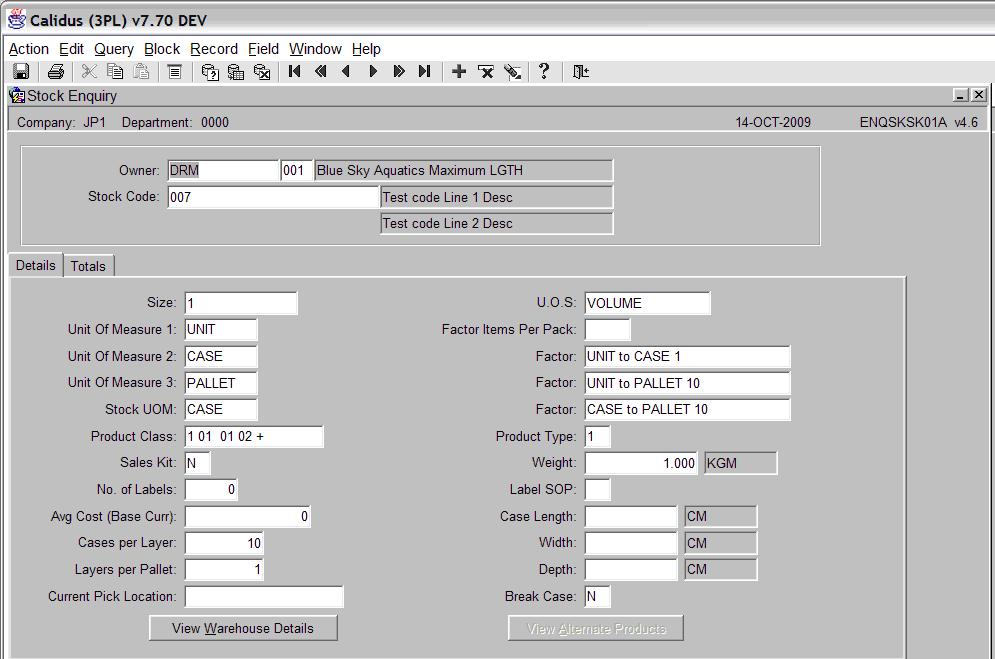
Task: Click the Save diskette toolbar icon
Action: (x=22, y=72)
